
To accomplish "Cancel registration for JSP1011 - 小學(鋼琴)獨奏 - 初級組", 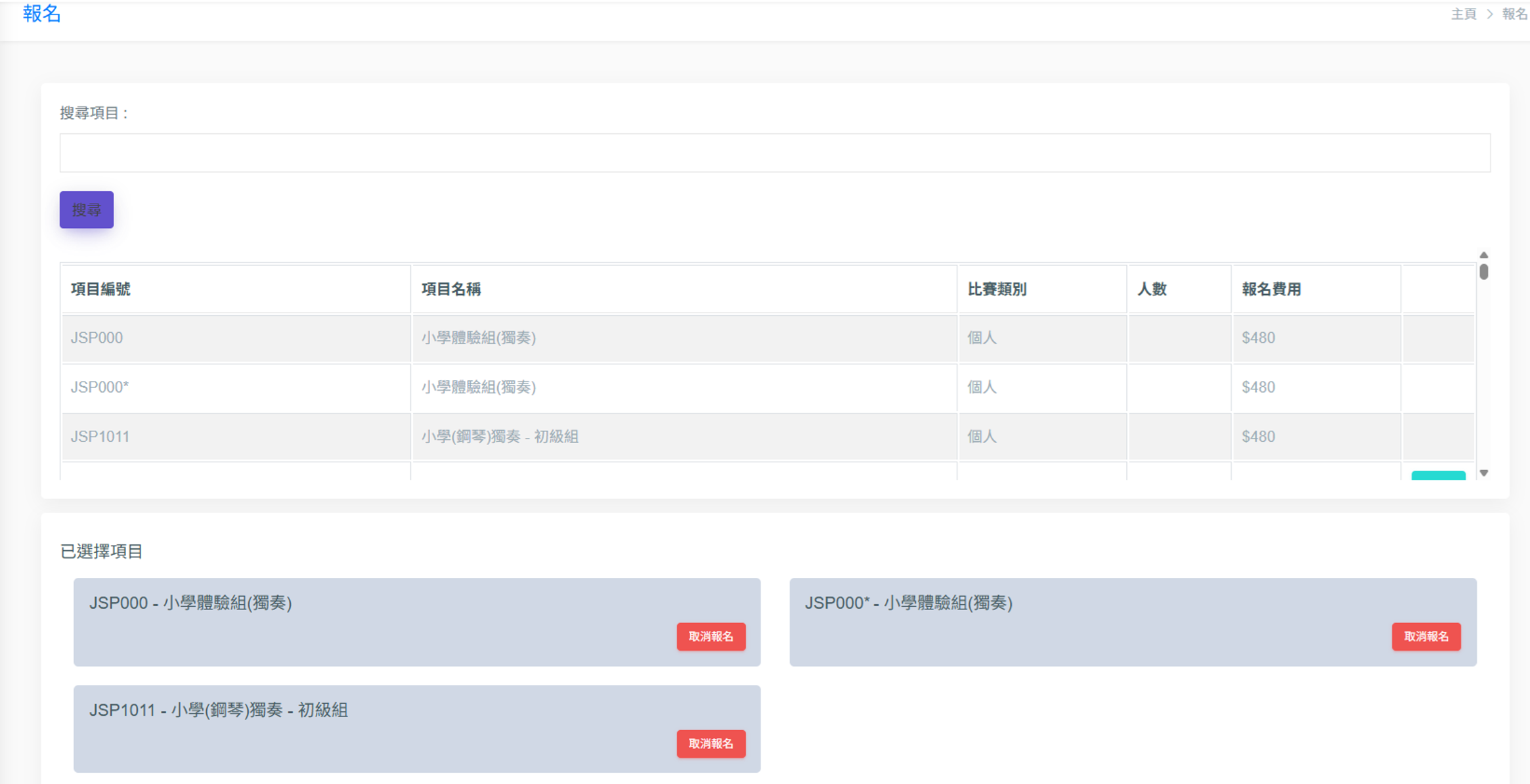I will click(x=711, y=743).
